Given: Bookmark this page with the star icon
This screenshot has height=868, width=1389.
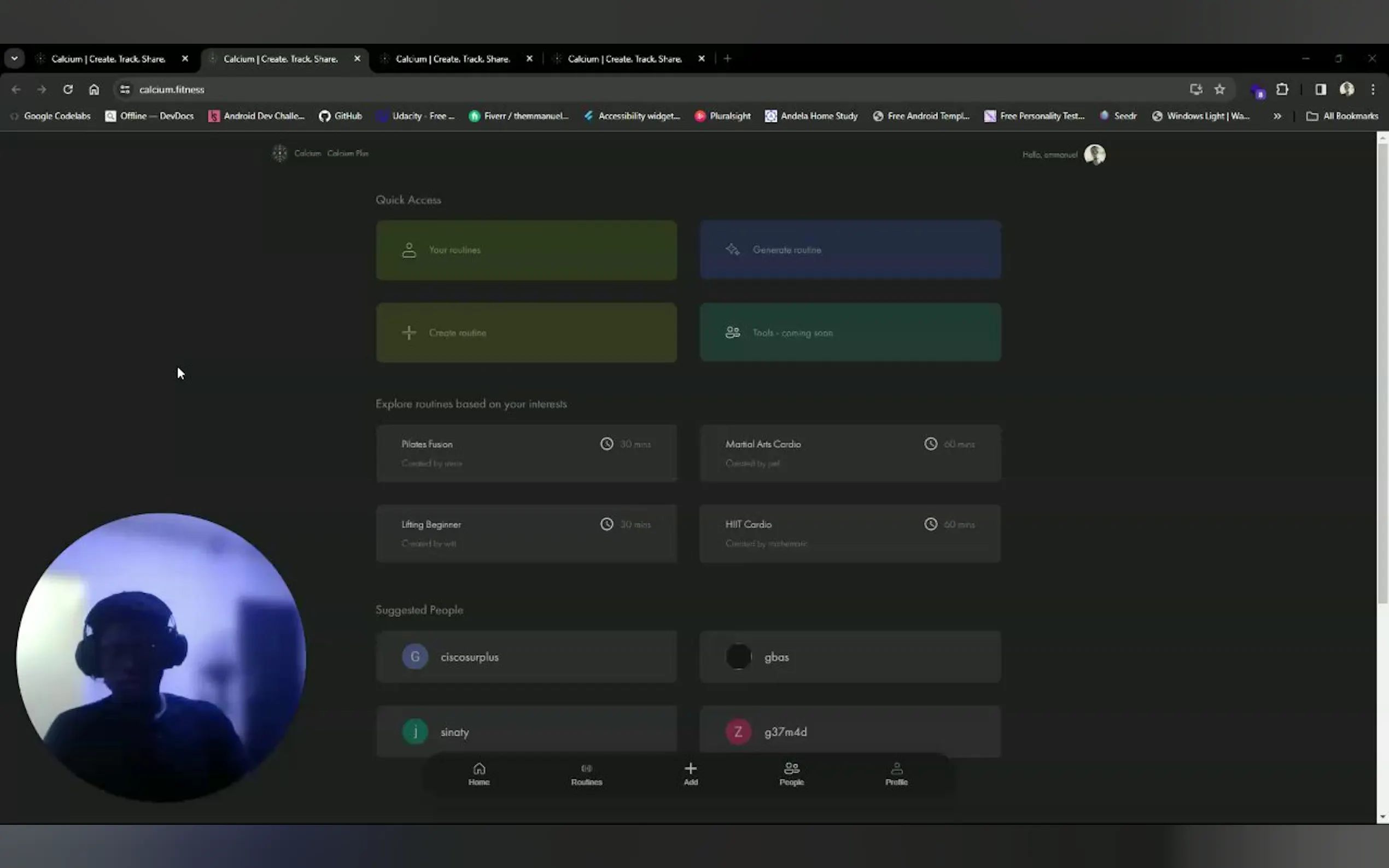Looking at the screenshot, I should (x=1219, y=90).
